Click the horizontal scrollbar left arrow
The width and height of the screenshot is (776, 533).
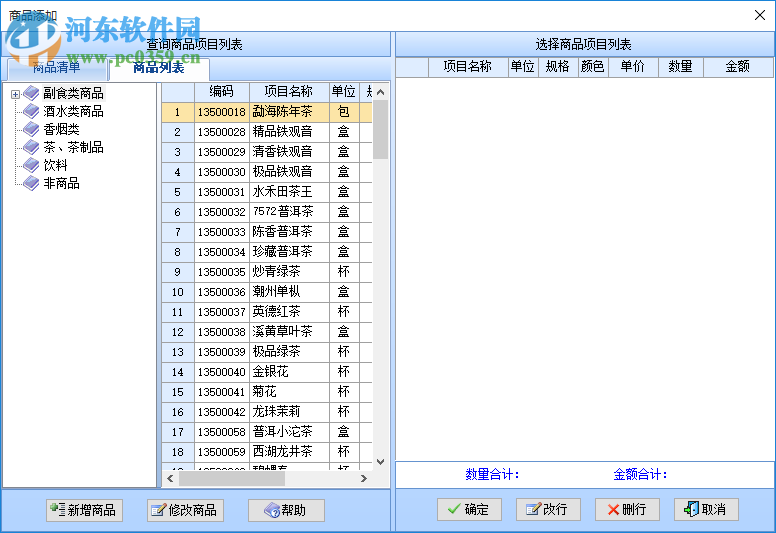pyautogui.click(x=170, y=479)
